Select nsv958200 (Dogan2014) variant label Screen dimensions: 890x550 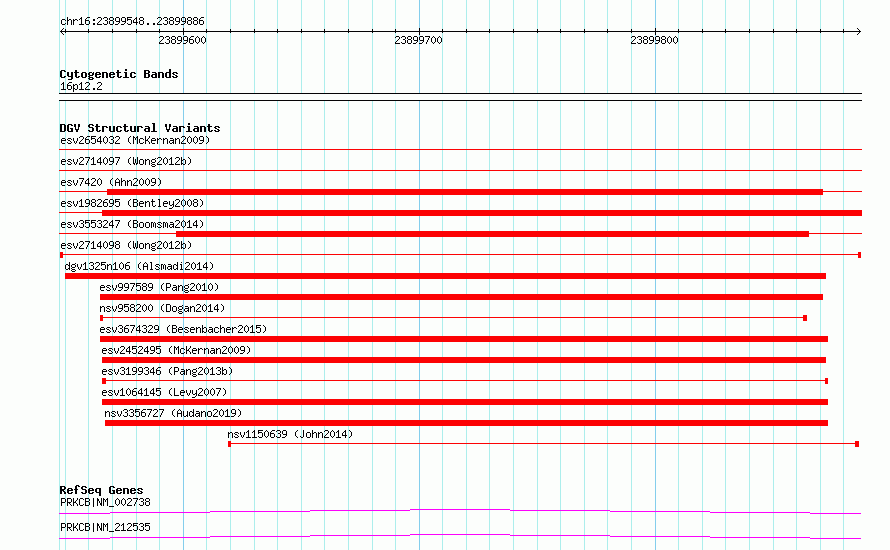click(162, 308)
